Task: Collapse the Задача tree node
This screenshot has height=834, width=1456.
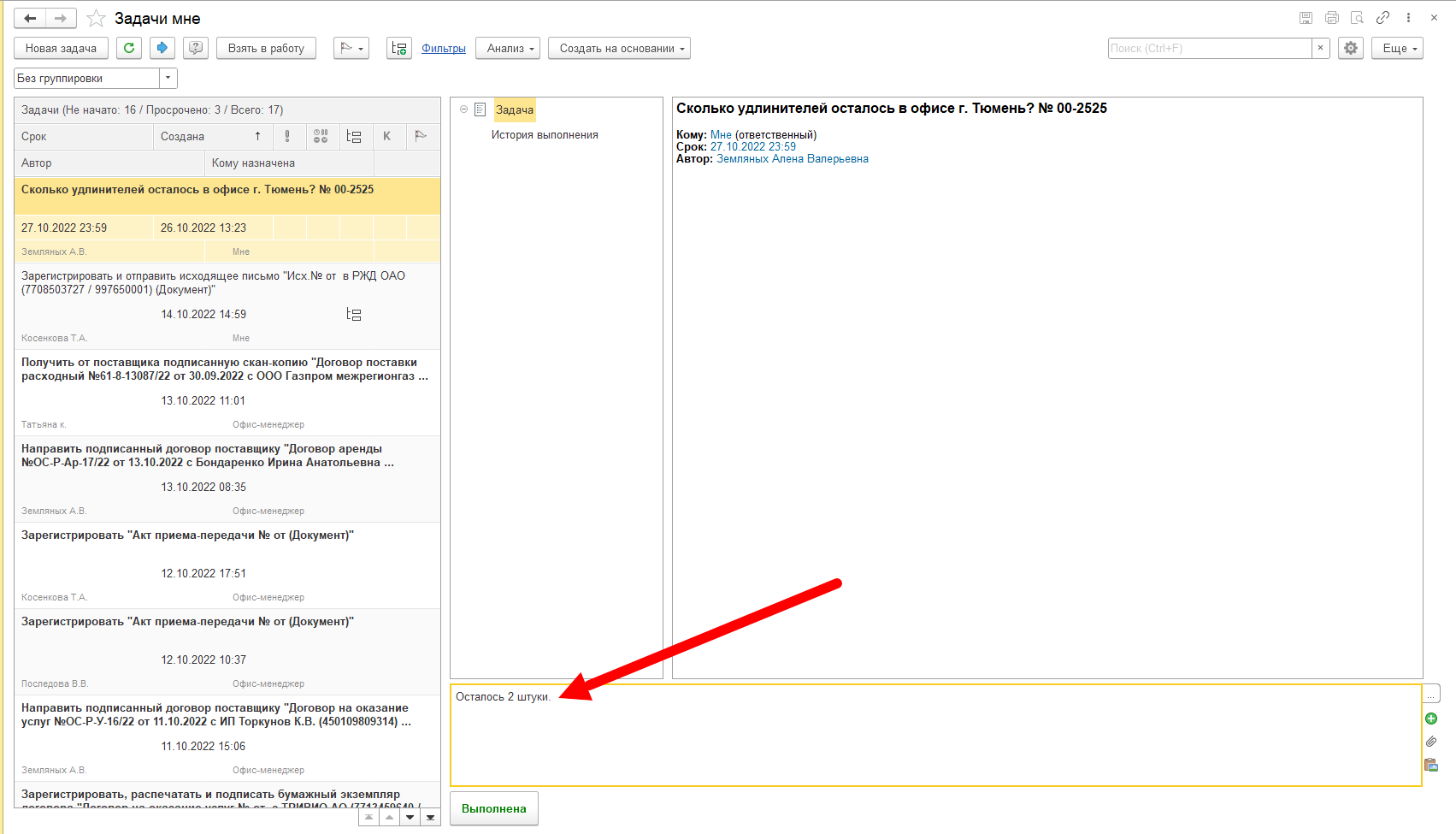Action: point(463,109)
